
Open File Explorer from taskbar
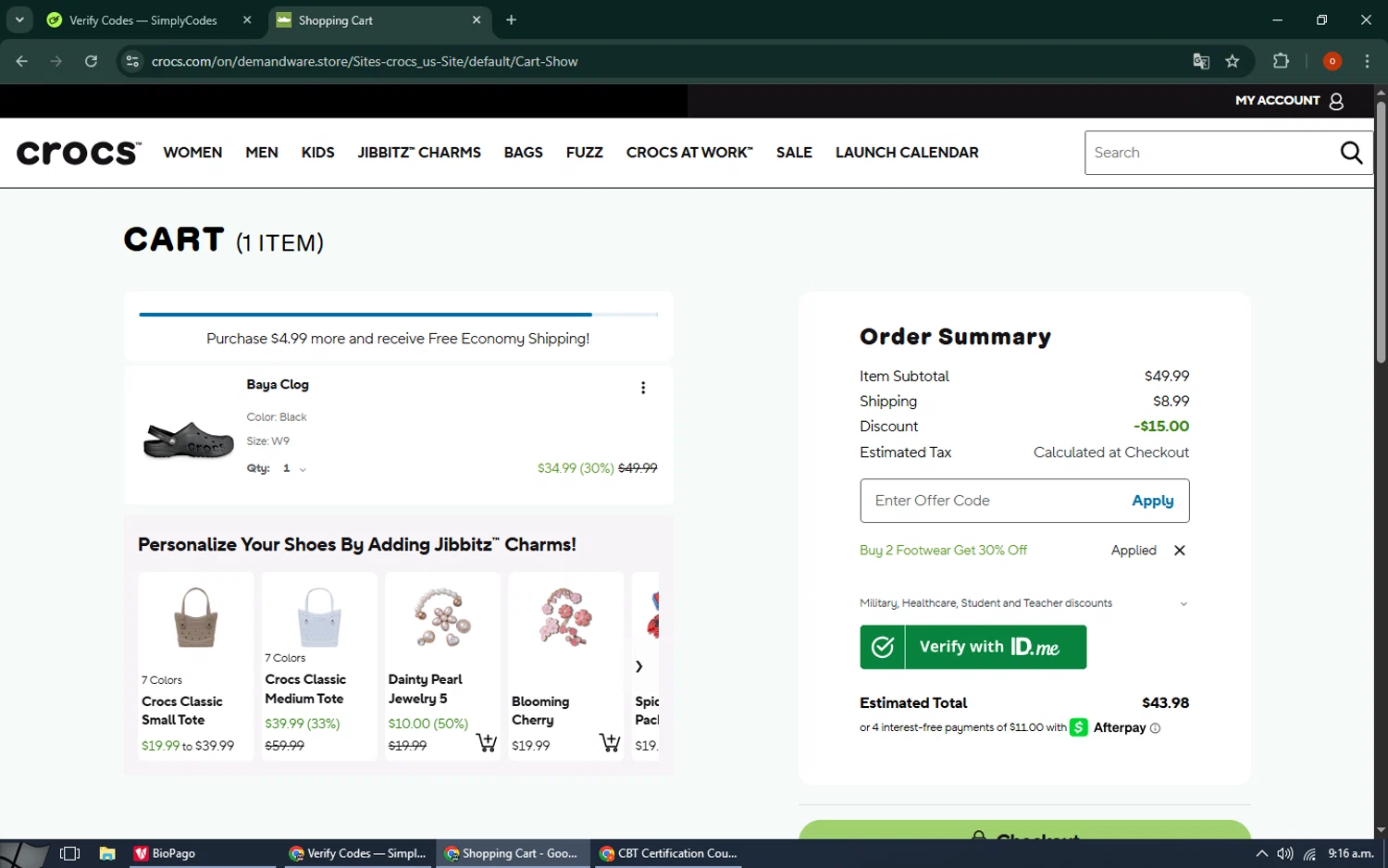[x=107, y=853]
